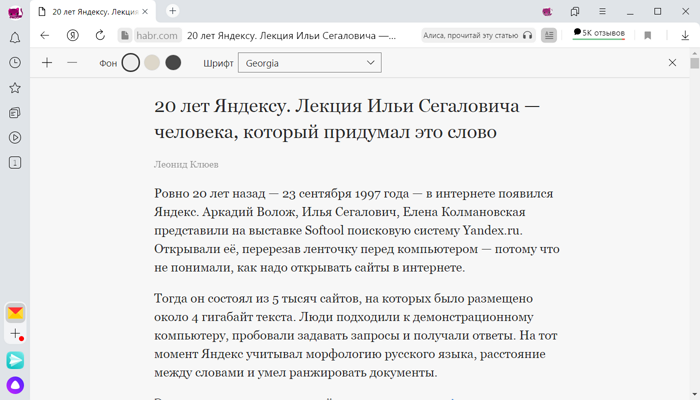Open video player icon in sidebar
This screenshot has width=700, height=400.
coord(15,138)
